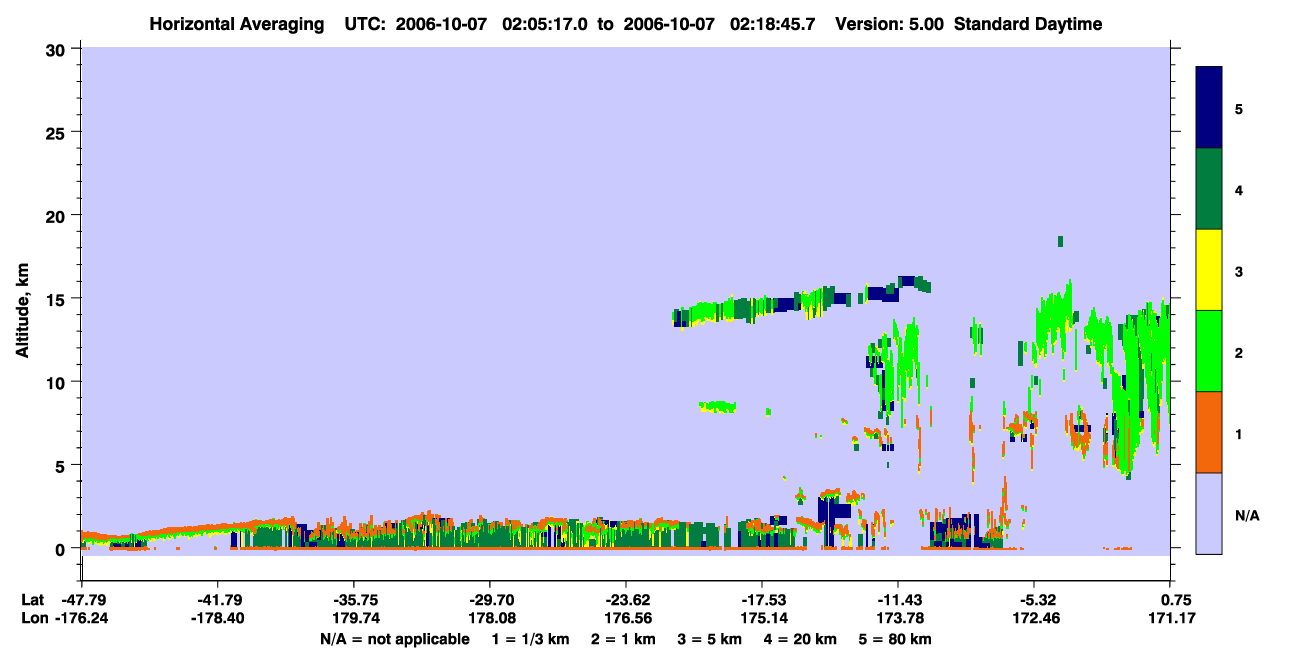Click the latitude label -29.70
This screenshot has height=667, width=1300.
(489, 601)
